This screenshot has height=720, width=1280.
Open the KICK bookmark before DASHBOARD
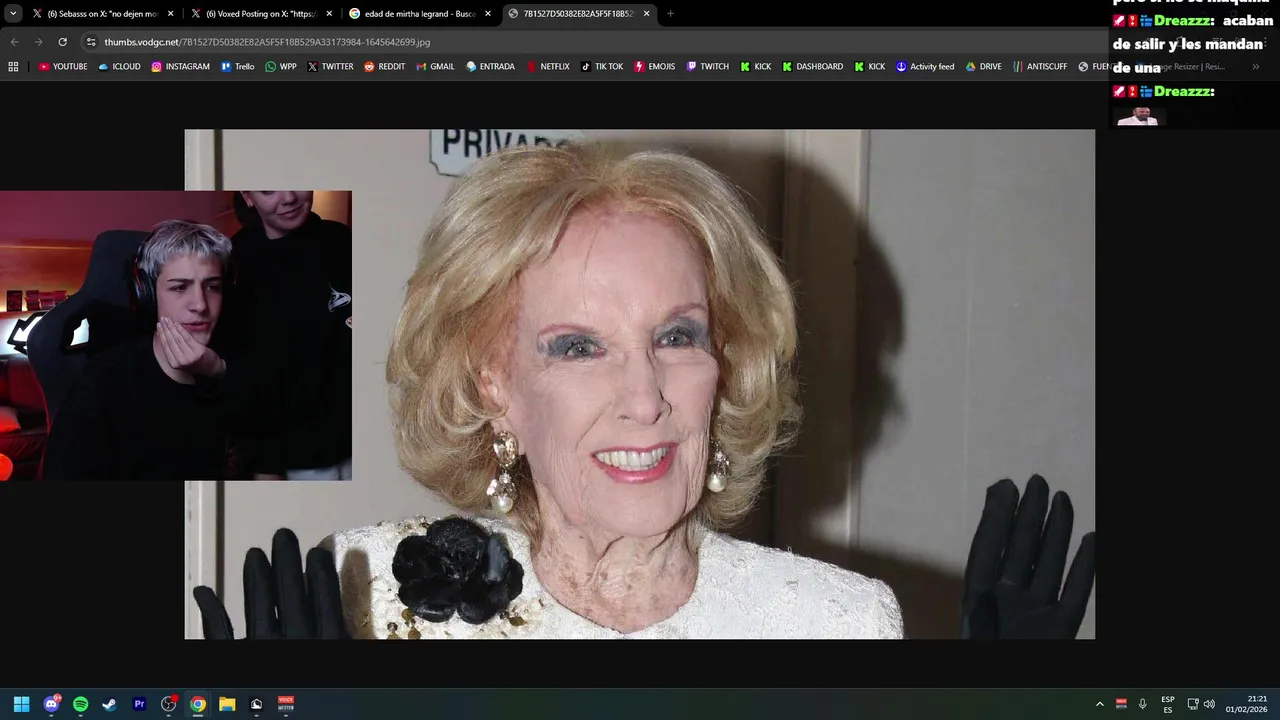tap(756, 67)
